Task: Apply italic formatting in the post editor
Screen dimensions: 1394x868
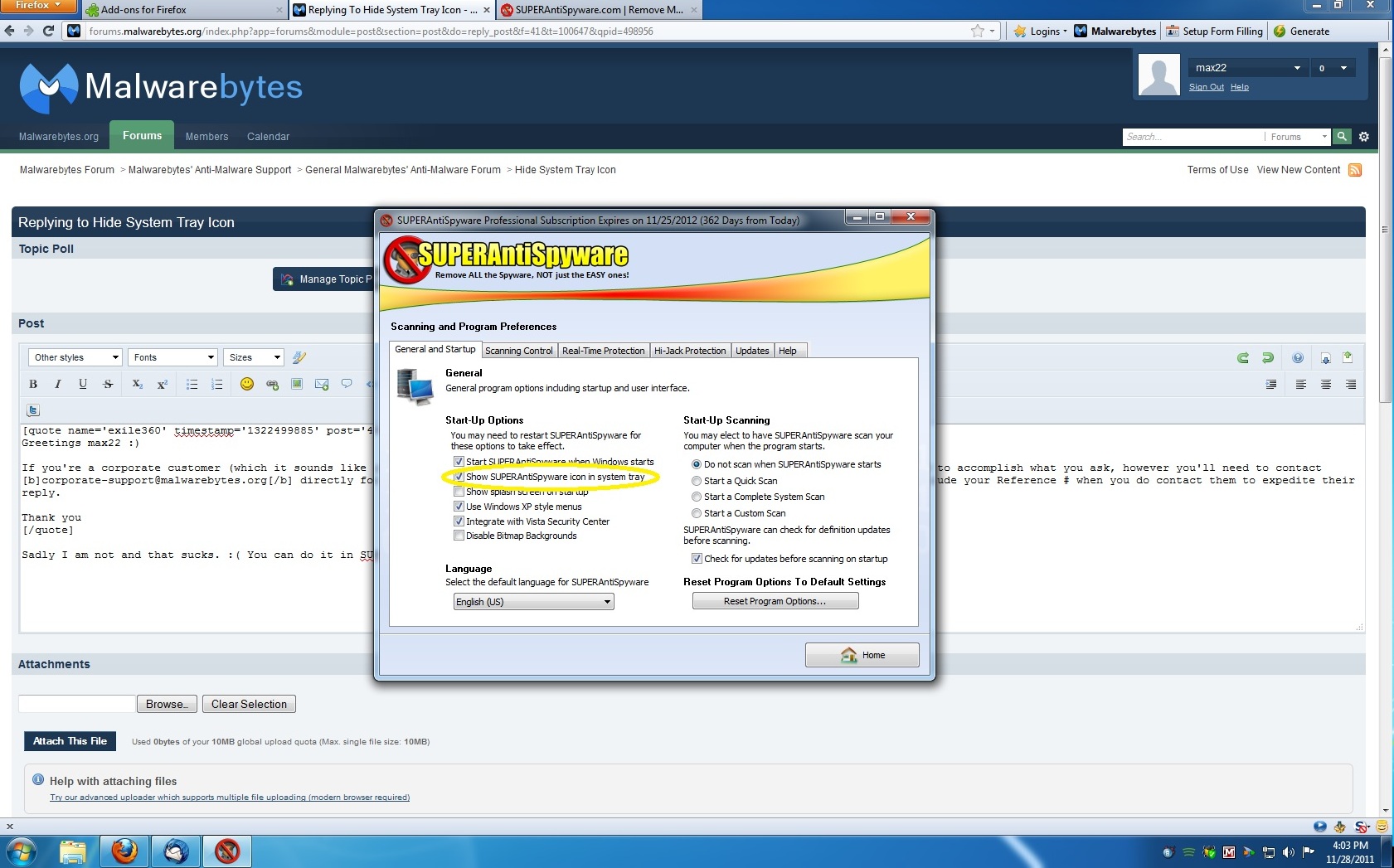Action: 58,384
